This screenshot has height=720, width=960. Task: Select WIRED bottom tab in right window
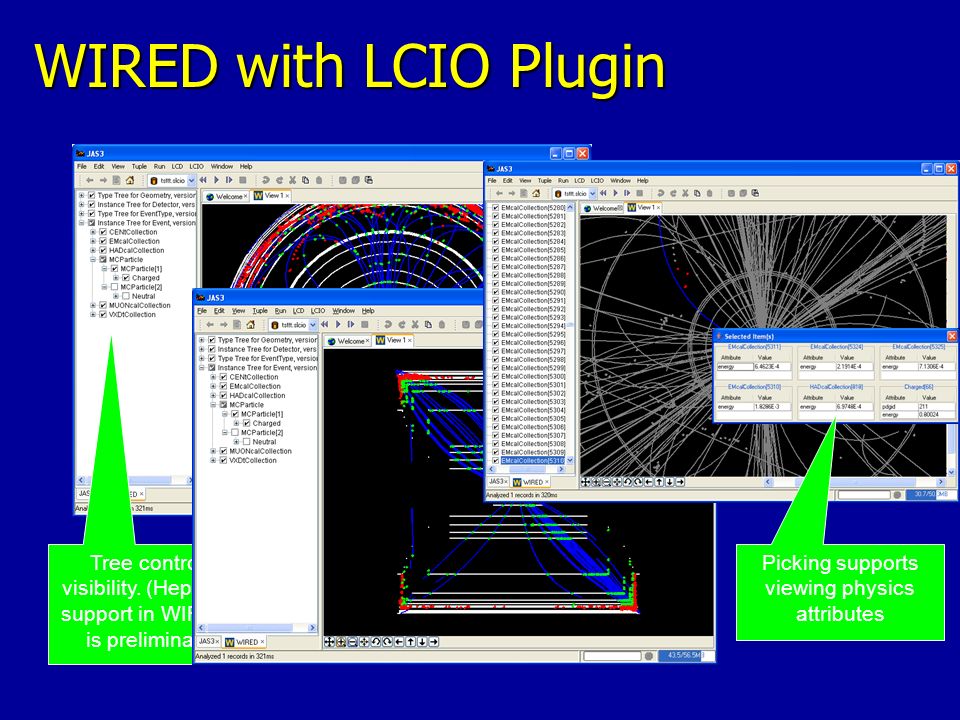531,482
